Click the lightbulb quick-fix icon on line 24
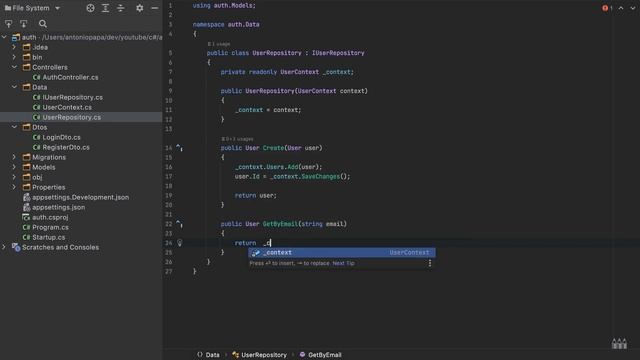The height and width of the screenshot is (360, 640). pyautogui.click(x=180, y=243)
